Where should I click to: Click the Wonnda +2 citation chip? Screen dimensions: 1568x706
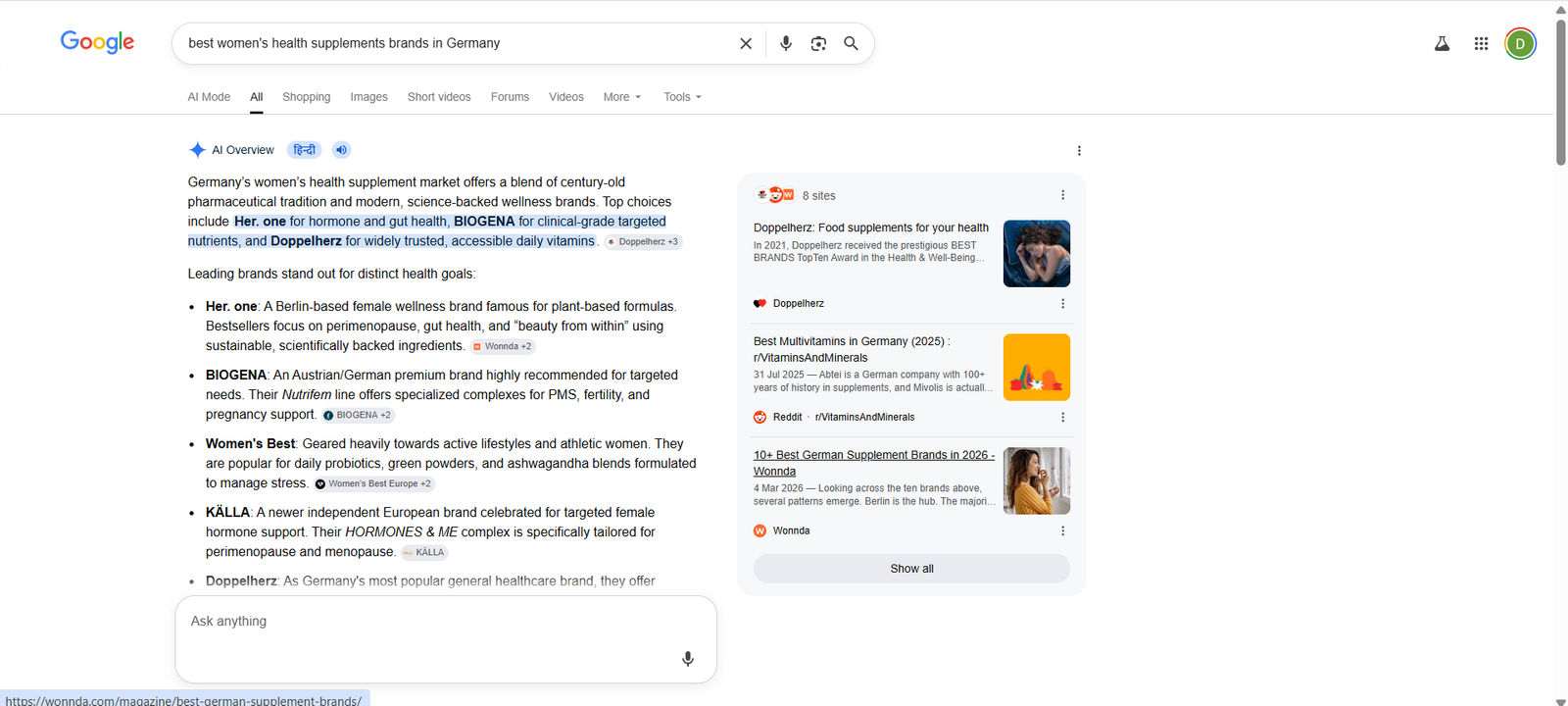[502, 346]
